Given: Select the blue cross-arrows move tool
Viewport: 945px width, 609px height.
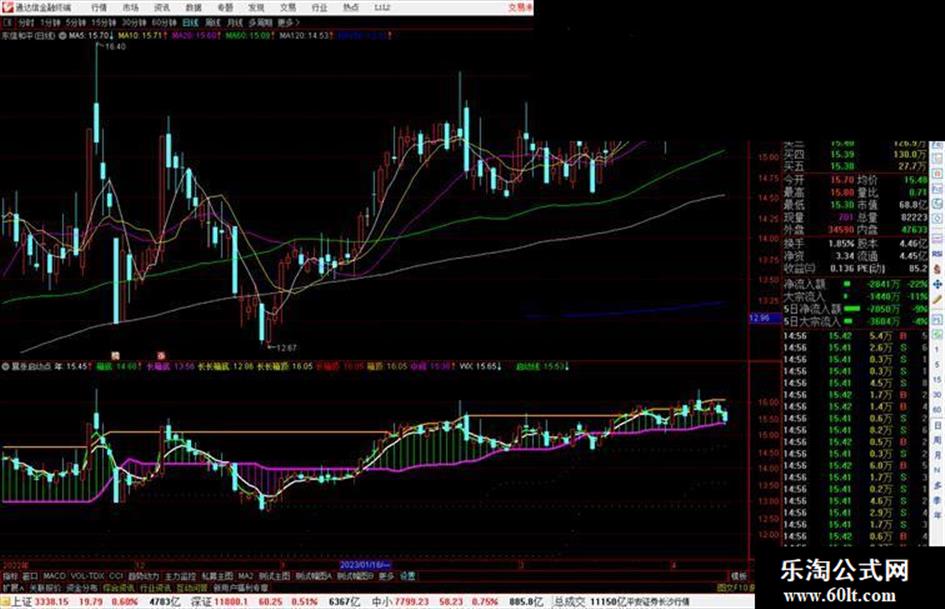Looking at the screenshot, I should pos(937,284).
